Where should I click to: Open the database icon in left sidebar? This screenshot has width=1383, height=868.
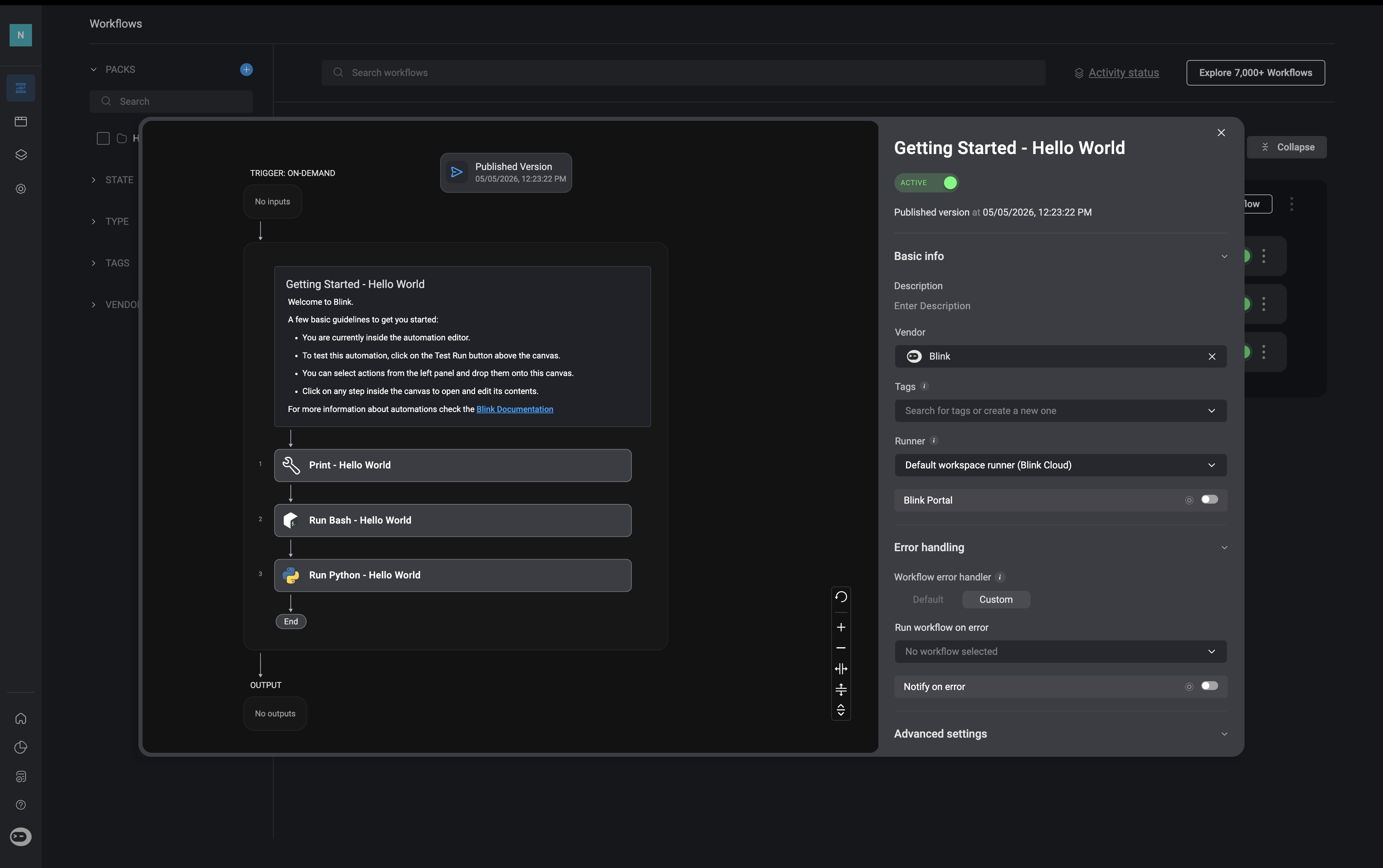[x=21, y=776]
